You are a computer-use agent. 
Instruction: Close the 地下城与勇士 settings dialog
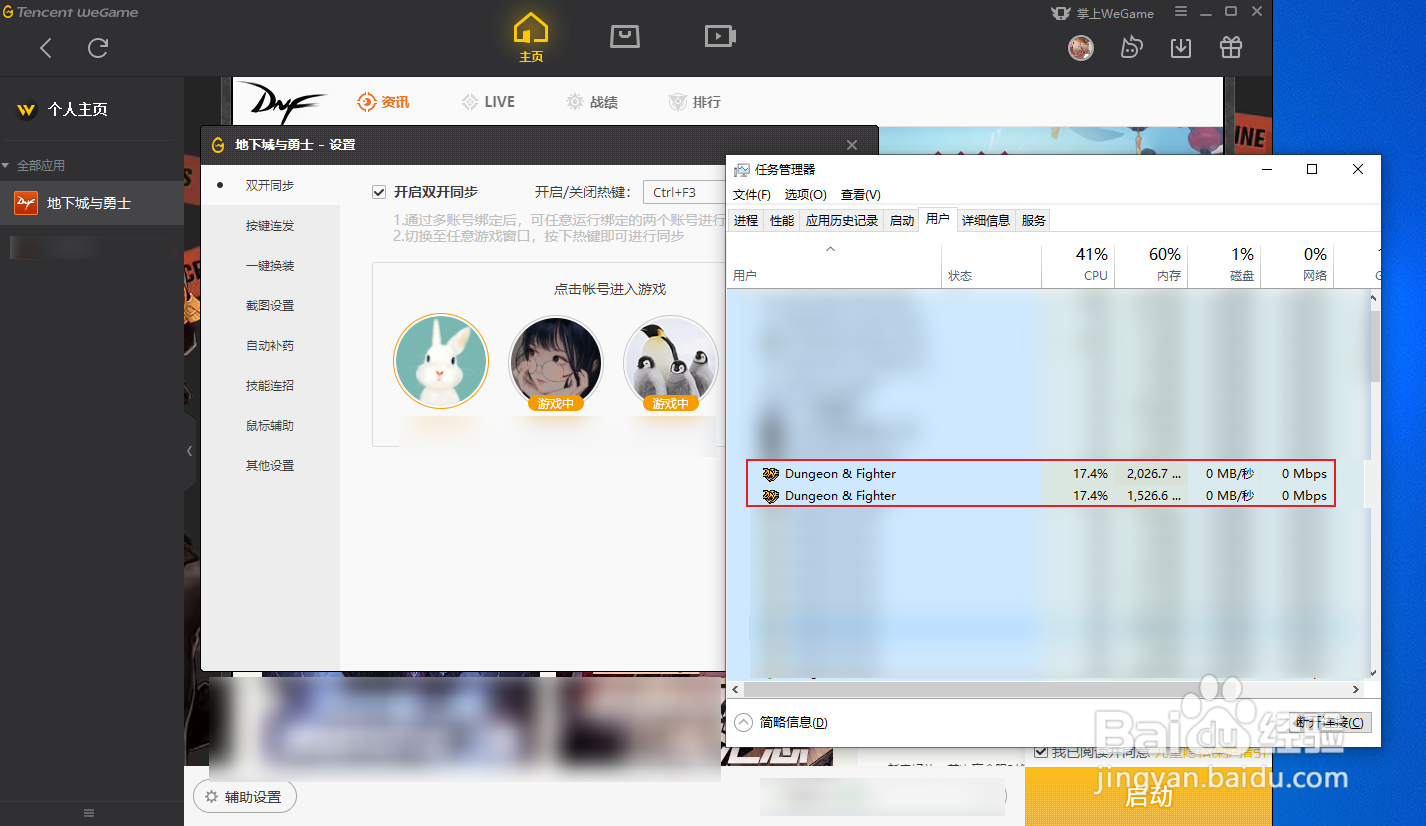click(852, 145)
